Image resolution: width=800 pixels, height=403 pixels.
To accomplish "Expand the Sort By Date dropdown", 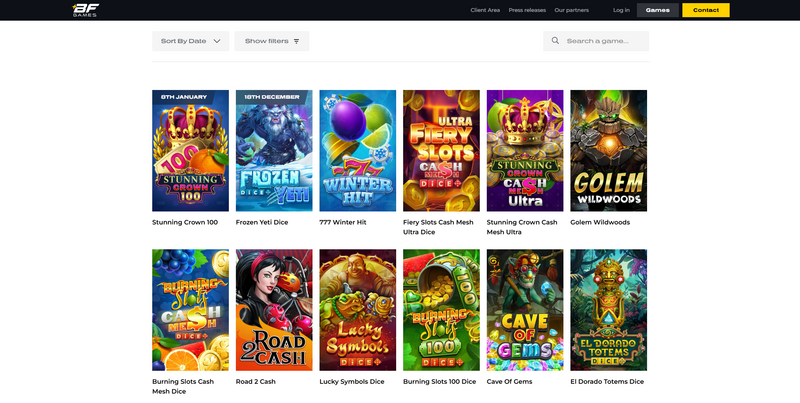I will tap(190, 41).
